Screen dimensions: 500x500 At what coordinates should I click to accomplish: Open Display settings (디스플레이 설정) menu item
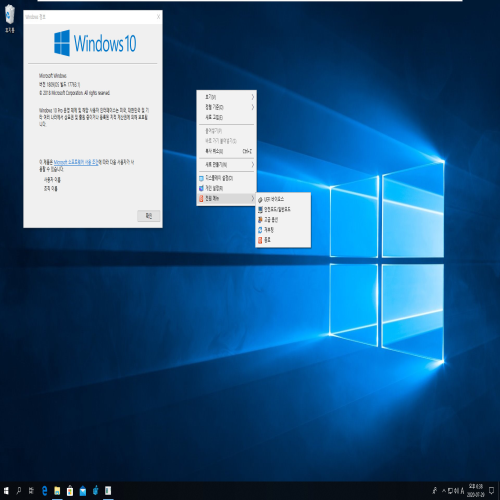point(227,178)
